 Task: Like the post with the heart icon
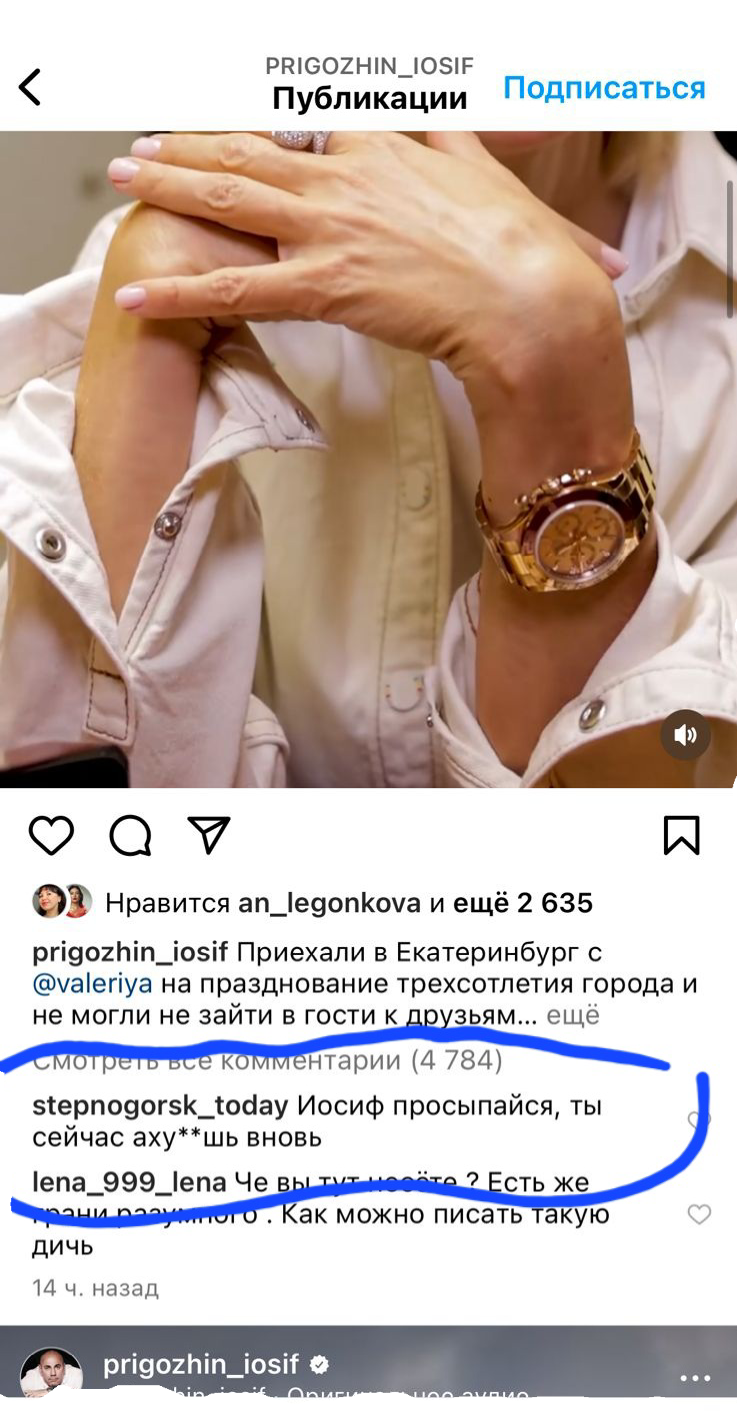click(x=51, y=835)
